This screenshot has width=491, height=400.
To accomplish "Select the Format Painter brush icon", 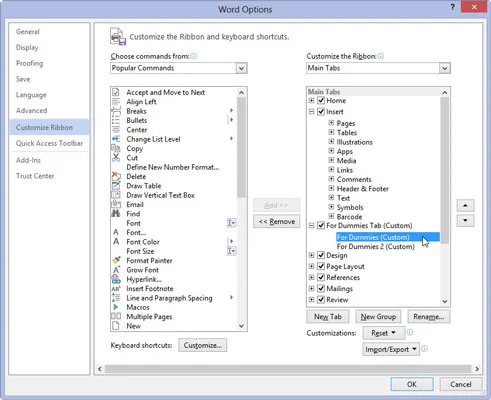I will (x=116, y=260).
